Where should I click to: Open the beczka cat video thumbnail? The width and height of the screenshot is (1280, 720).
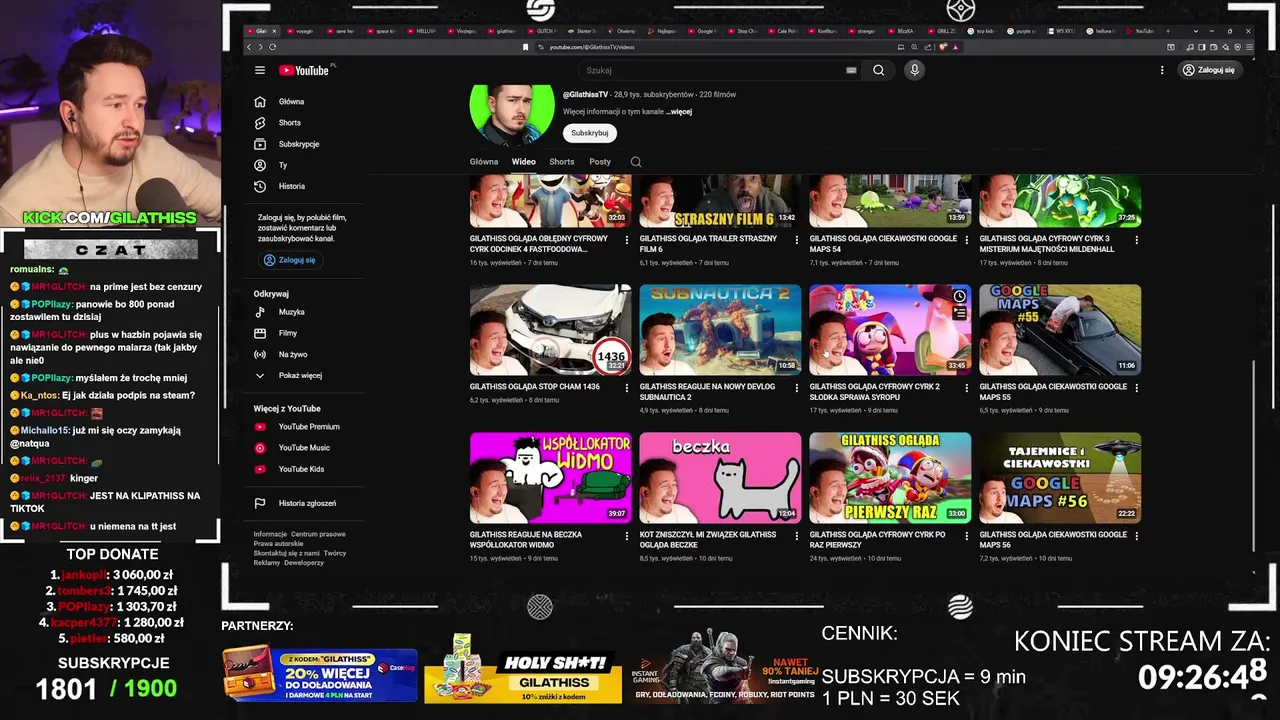tap(720, 478)
